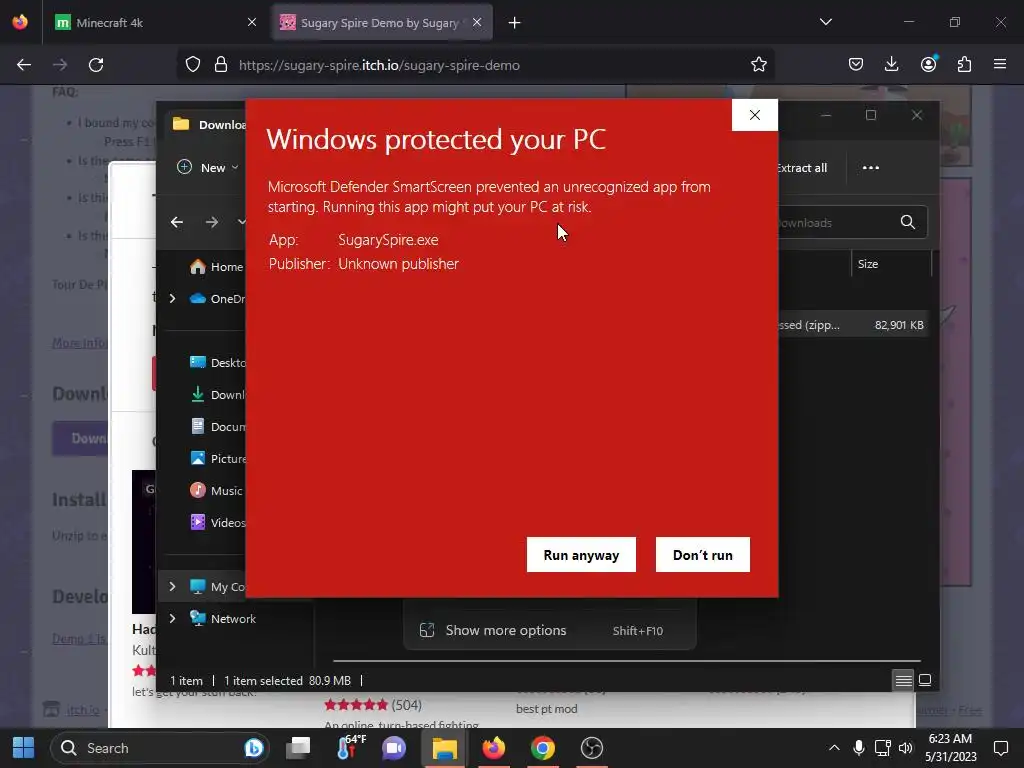Click taskbar Search box
1024x768 pixels.
tap(159, 748)
